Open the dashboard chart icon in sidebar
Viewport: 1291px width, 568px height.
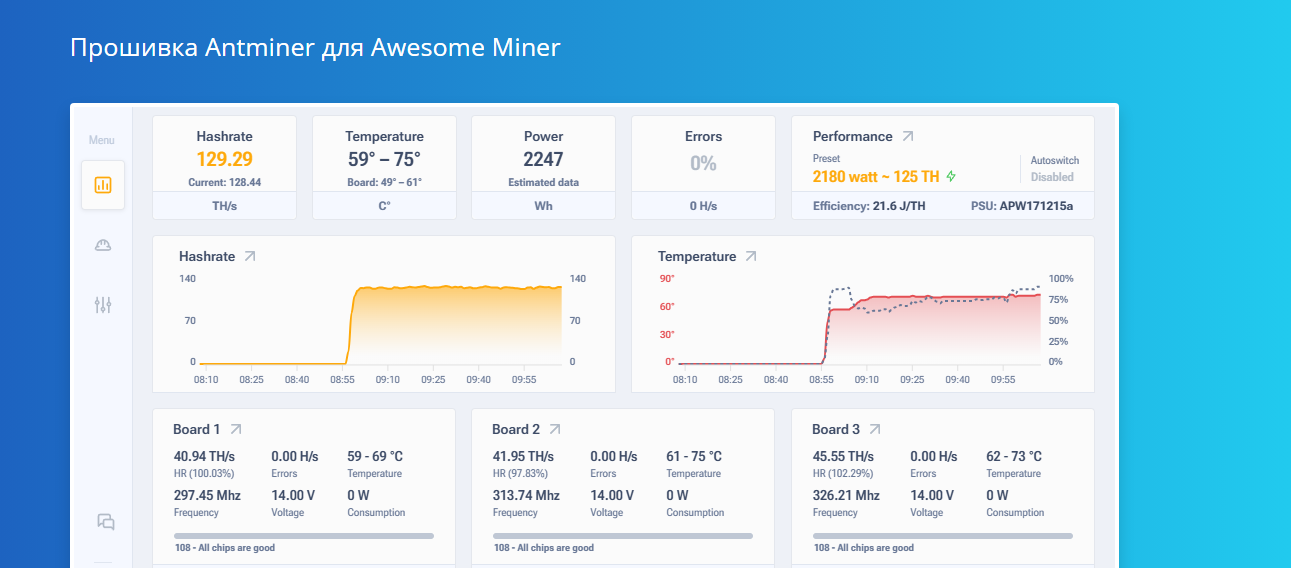(x=103, y=185)
